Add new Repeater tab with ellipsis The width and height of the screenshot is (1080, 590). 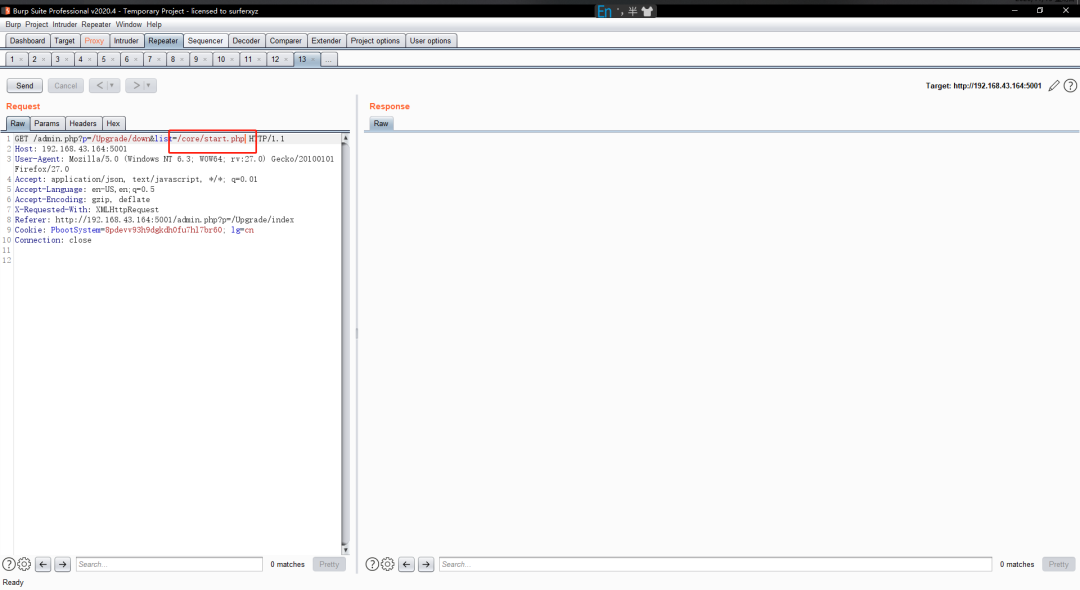329,59
